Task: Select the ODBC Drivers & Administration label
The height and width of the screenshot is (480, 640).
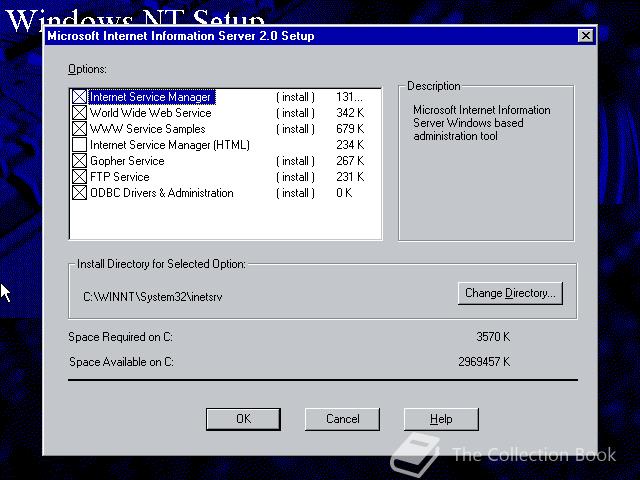Action: click(162, 193)
